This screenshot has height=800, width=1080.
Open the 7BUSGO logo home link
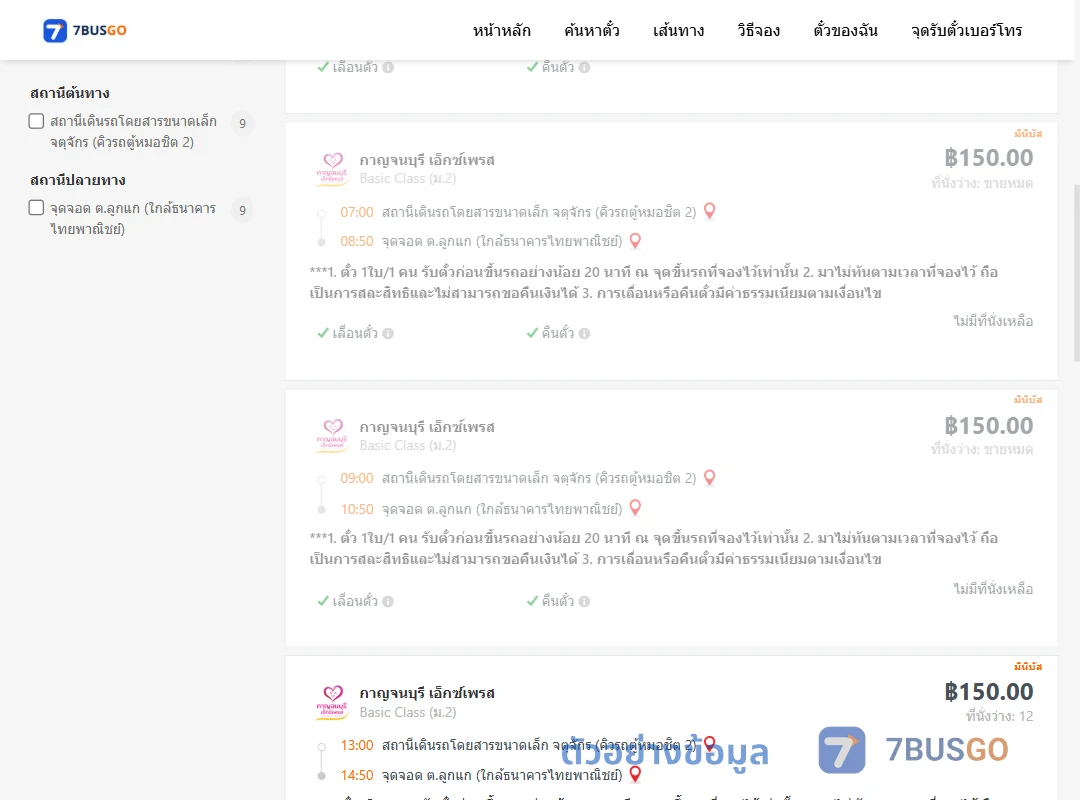click(85, 30)
